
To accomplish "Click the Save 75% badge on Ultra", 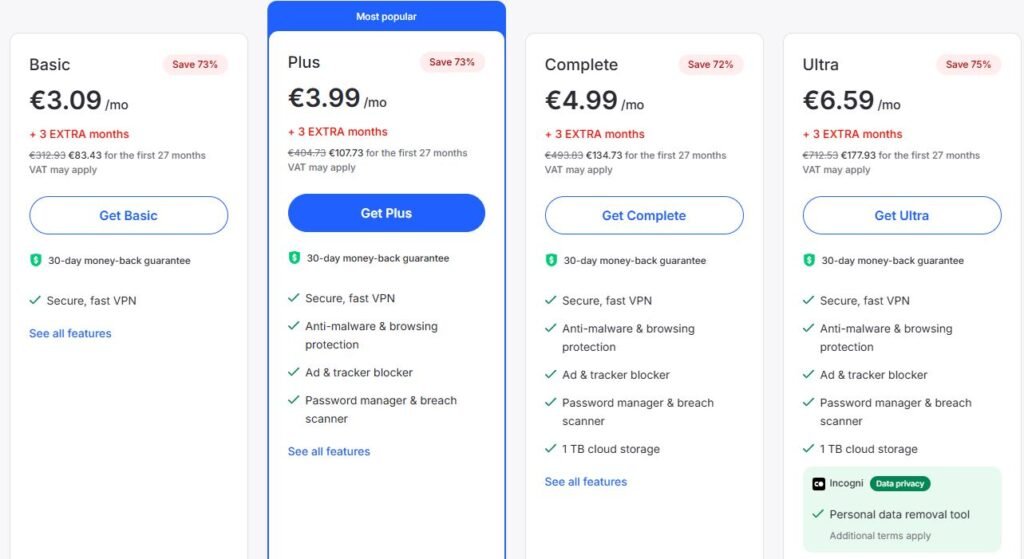I will tap(968, 65).
